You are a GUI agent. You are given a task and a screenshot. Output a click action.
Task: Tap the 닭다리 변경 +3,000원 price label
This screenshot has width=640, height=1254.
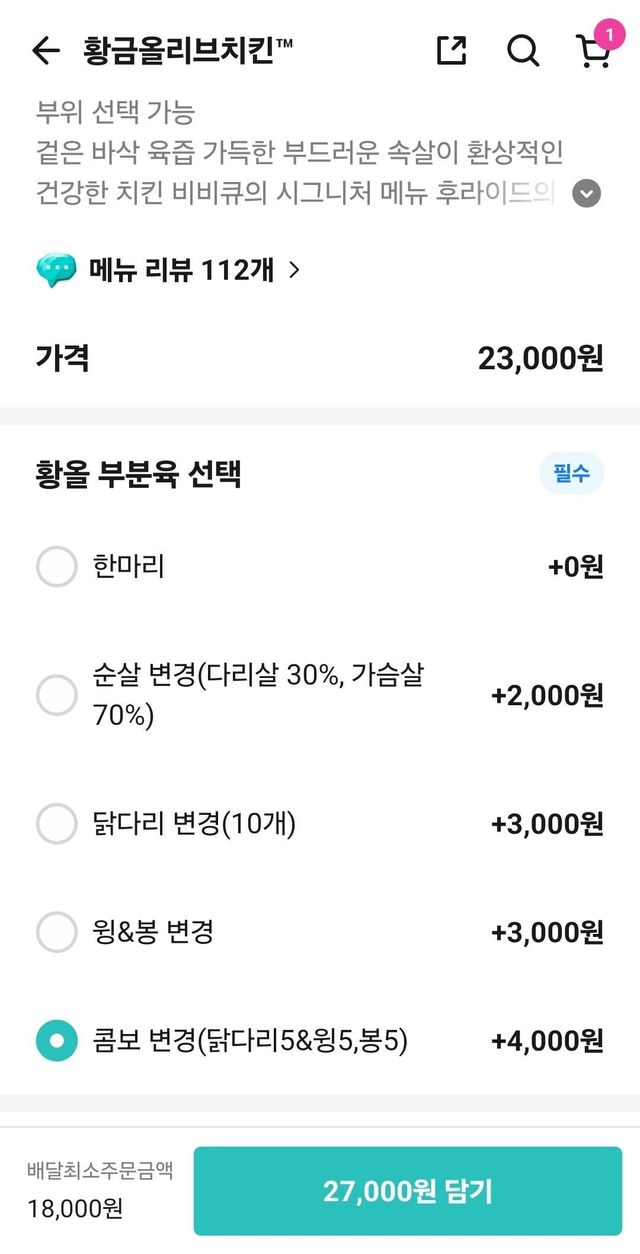coord(547,824)
